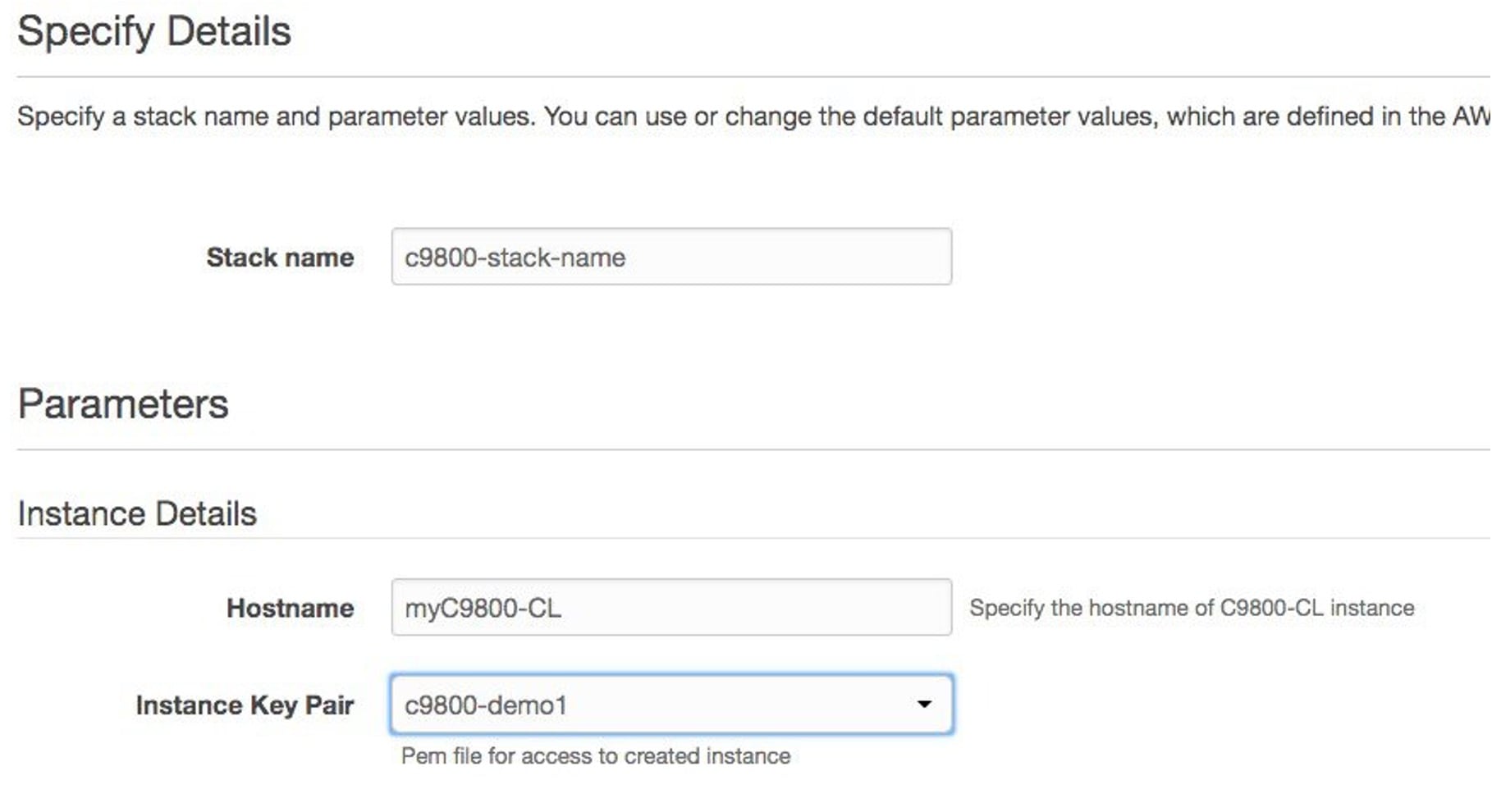Click the Specify Details heading
The height and width of the screenshot is (812, 1492).
154,32
